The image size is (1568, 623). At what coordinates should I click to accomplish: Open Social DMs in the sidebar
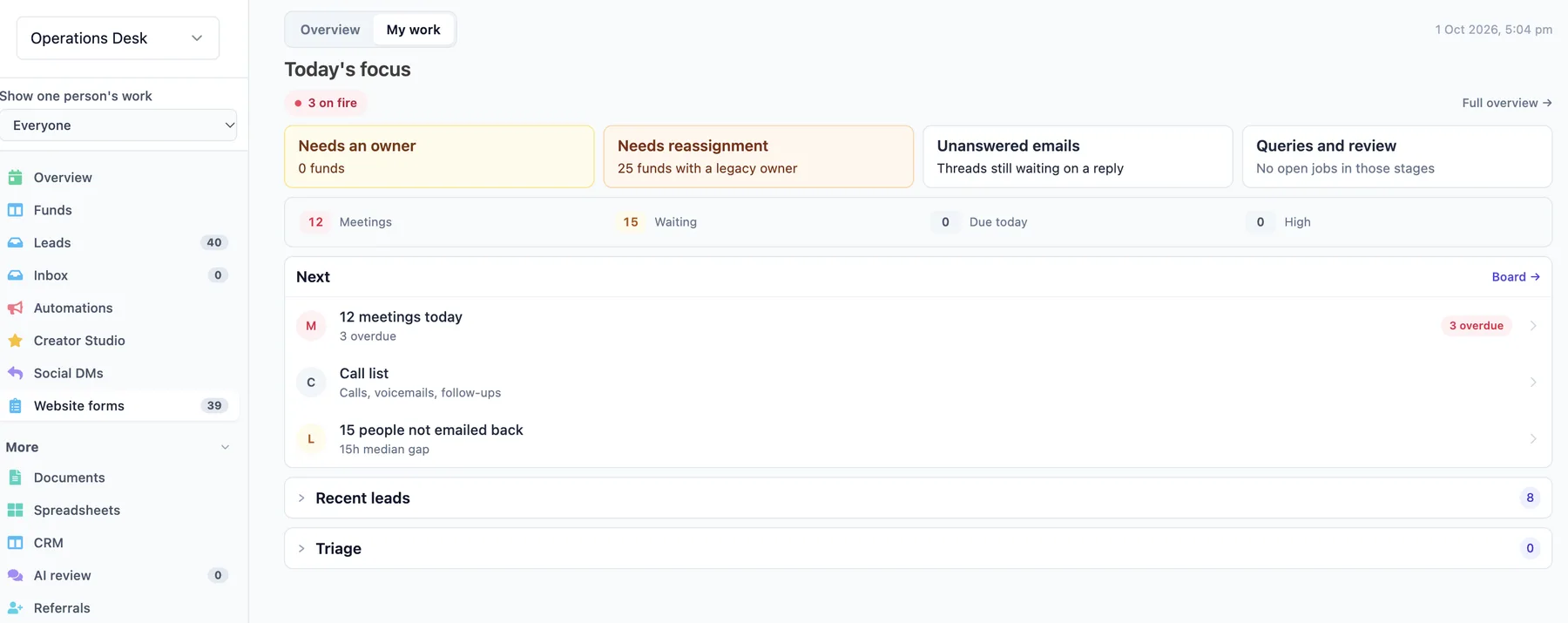(x=118, y=373)
